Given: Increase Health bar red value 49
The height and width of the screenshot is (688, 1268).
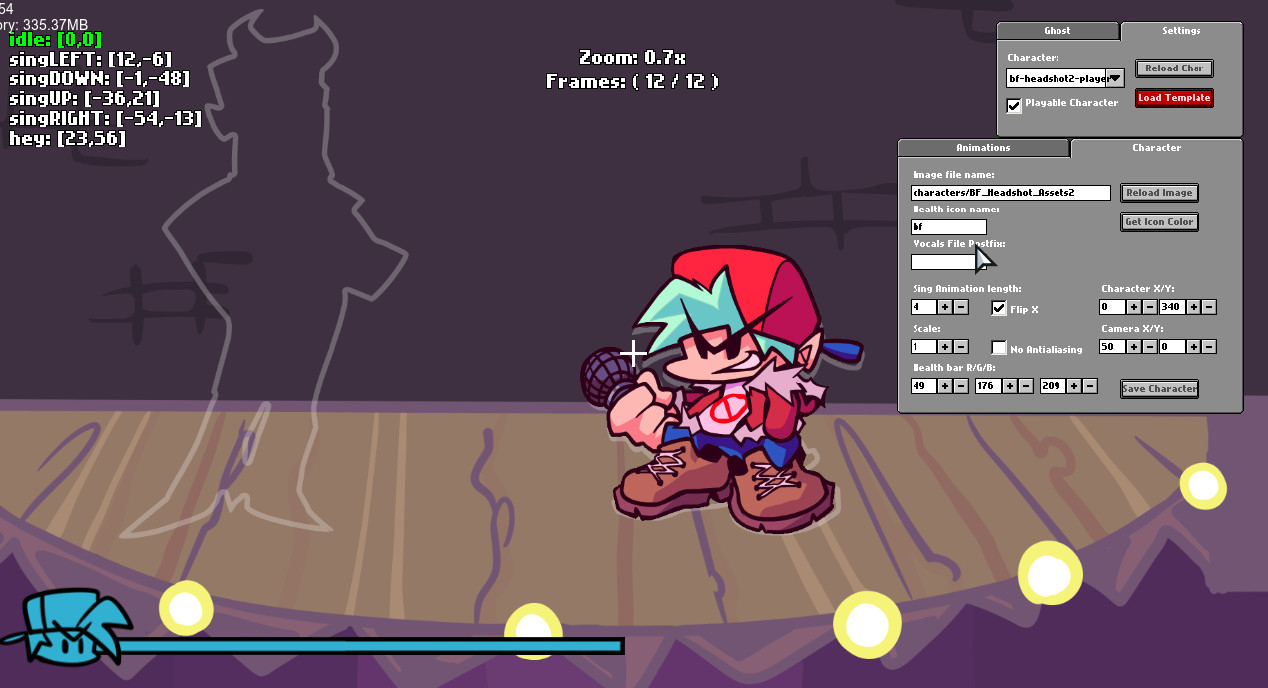Looking at the screenshot, I should (944, 386).
